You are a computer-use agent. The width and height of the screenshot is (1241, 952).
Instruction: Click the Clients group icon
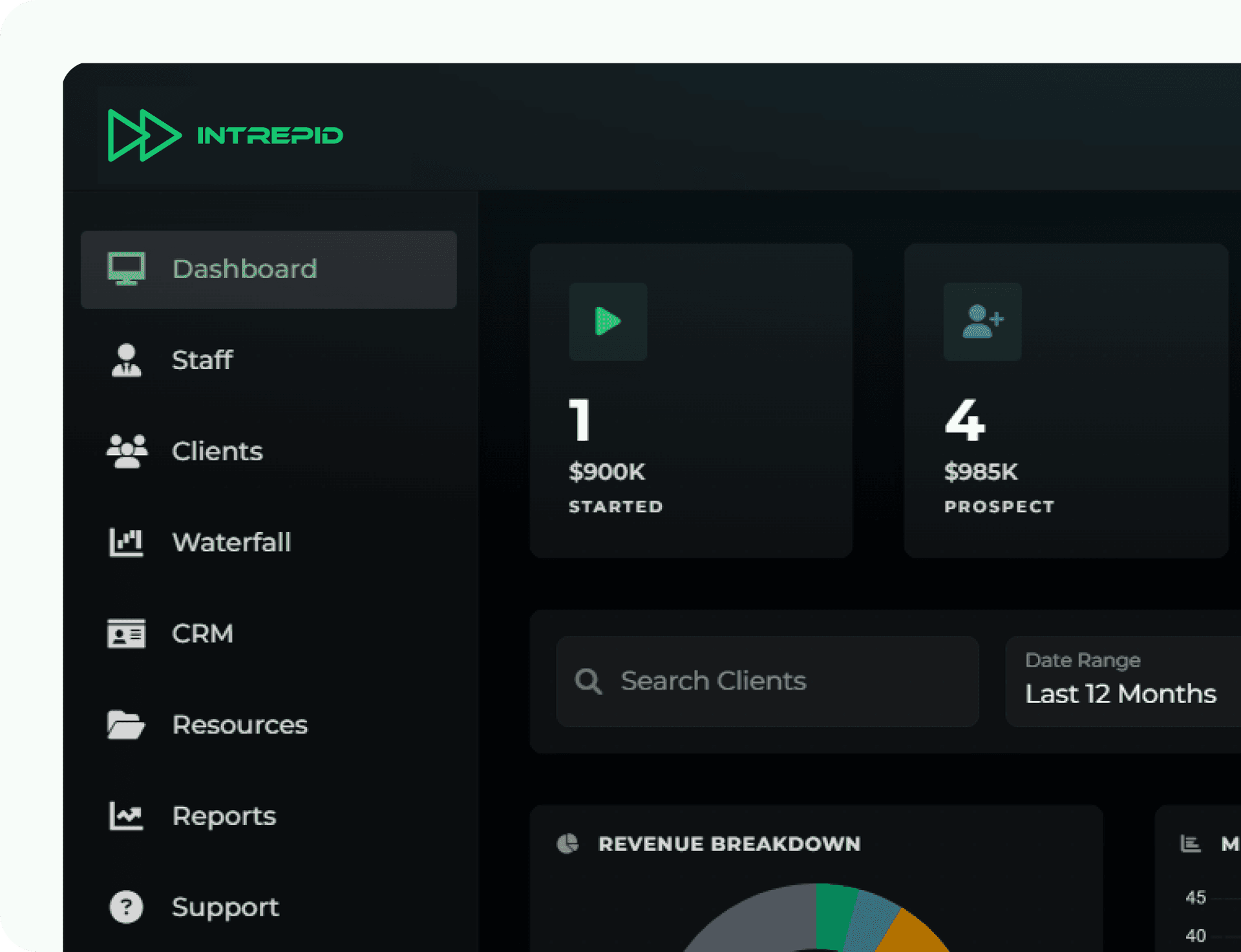(x=126, y=451)
